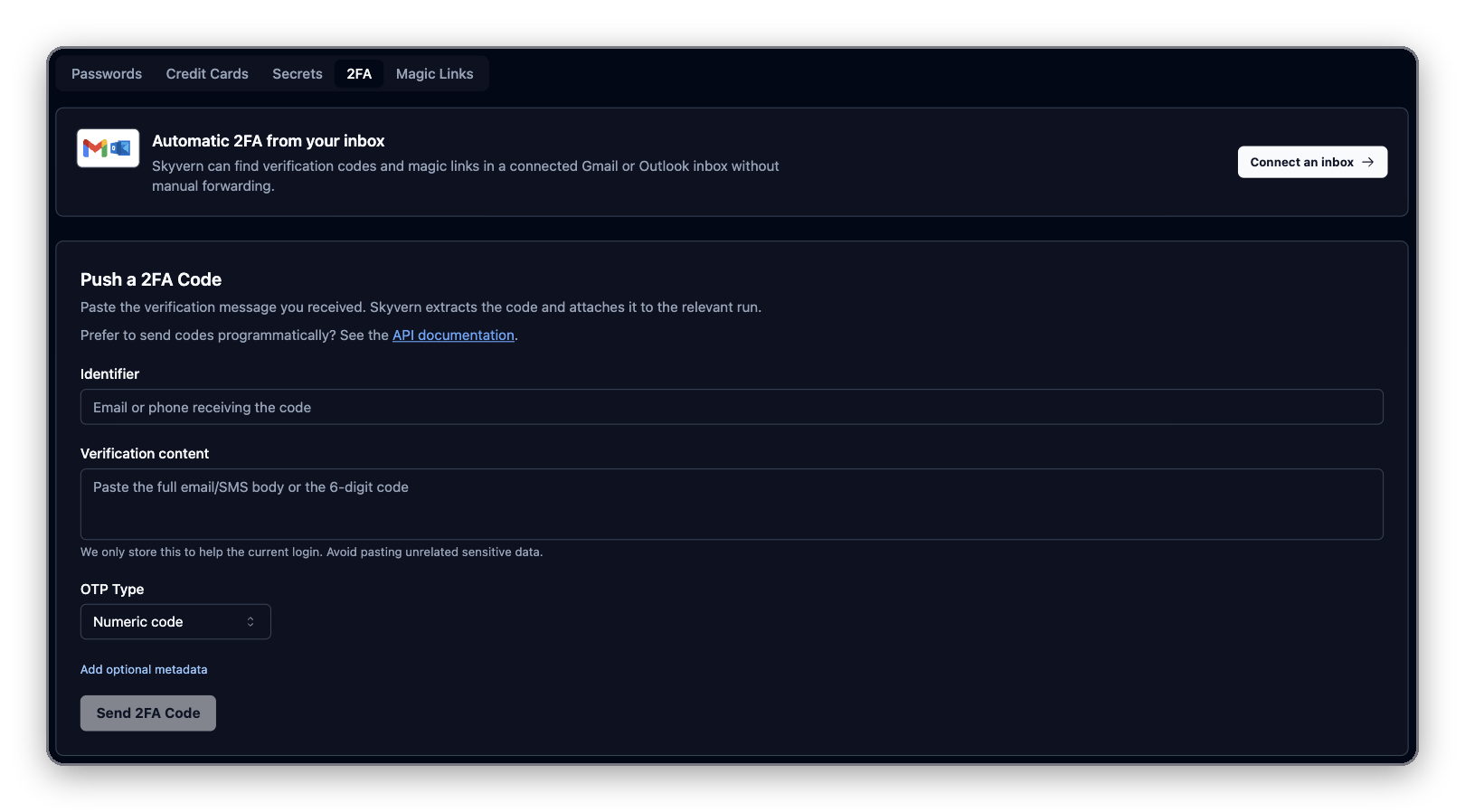Click the 'Verification content' label

click(145, 454)
